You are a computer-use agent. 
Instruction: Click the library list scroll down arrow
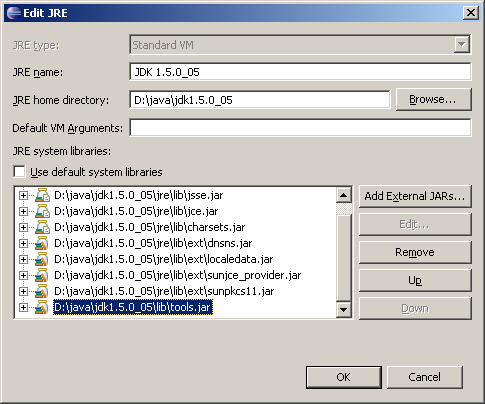coord(344,310)
